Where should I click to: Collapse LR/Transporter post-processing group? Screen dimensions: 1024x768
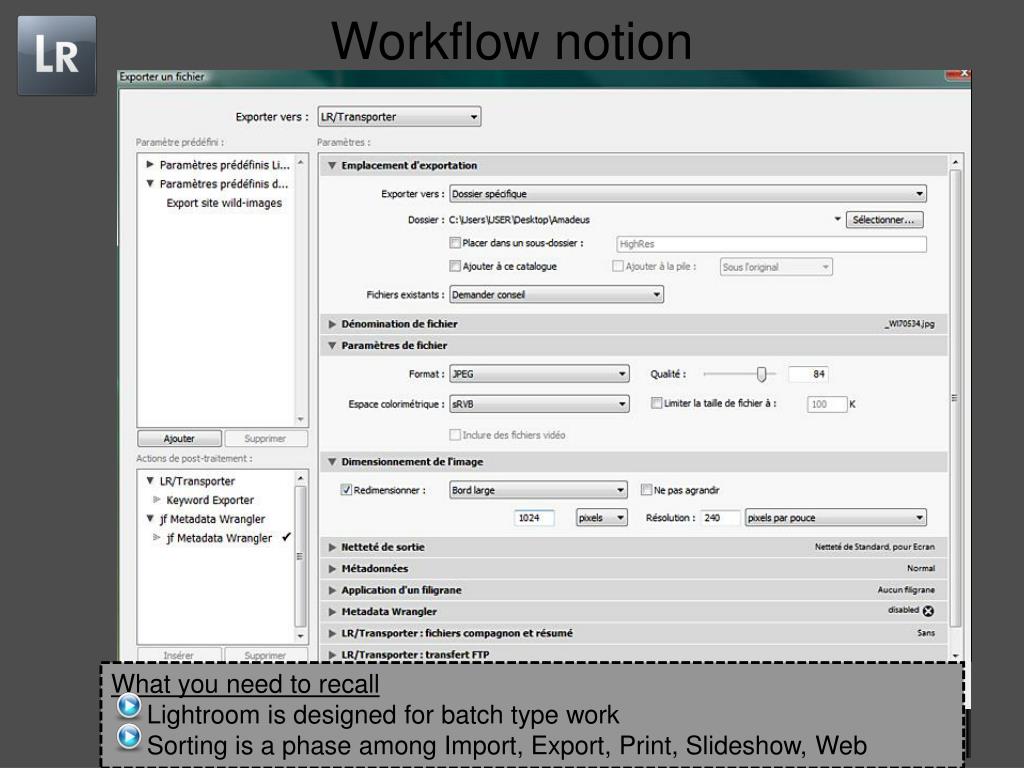150,481
